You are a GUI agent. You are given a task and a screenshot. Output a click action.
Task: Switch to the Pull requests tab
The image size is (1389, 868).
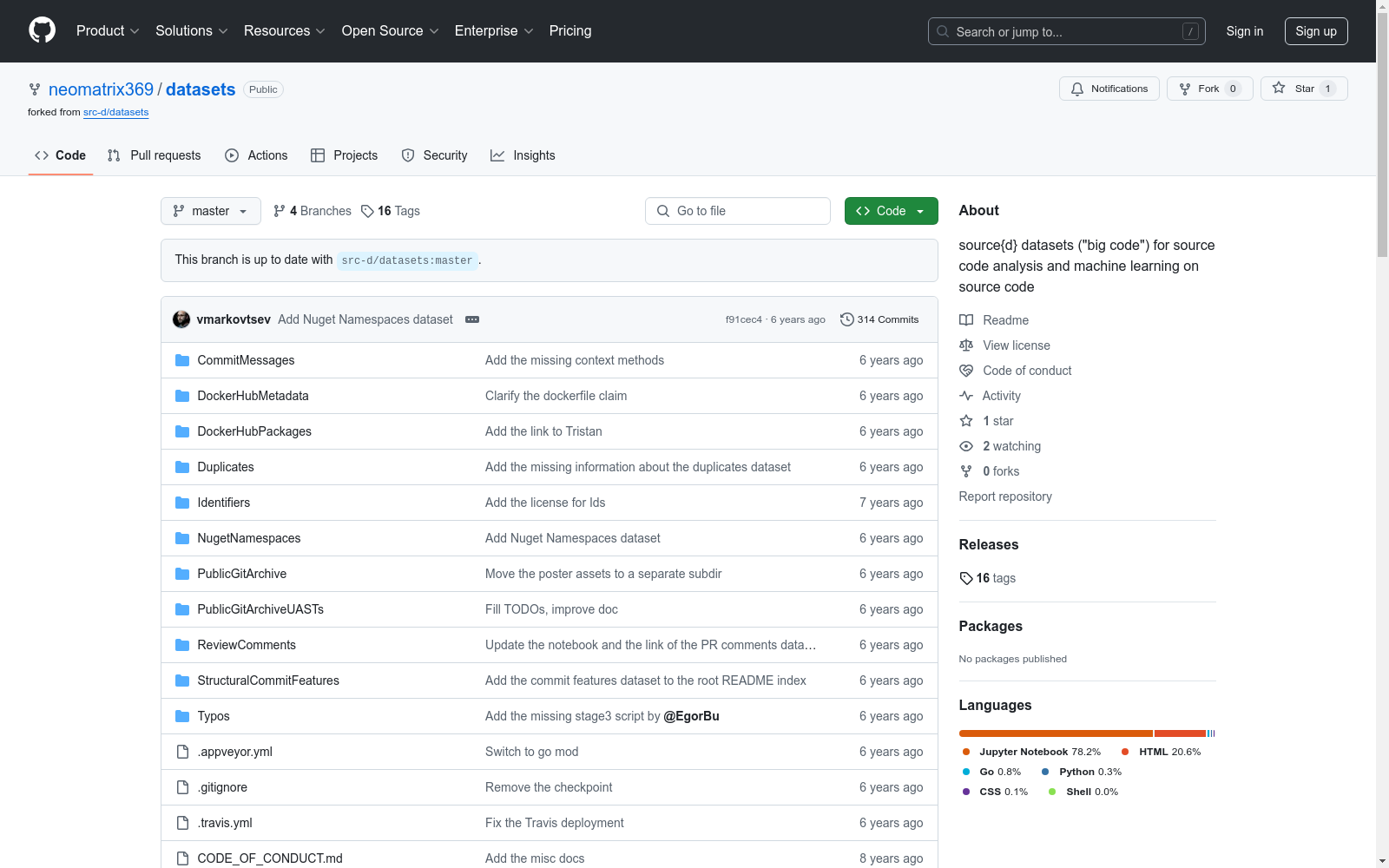(155, 155)
